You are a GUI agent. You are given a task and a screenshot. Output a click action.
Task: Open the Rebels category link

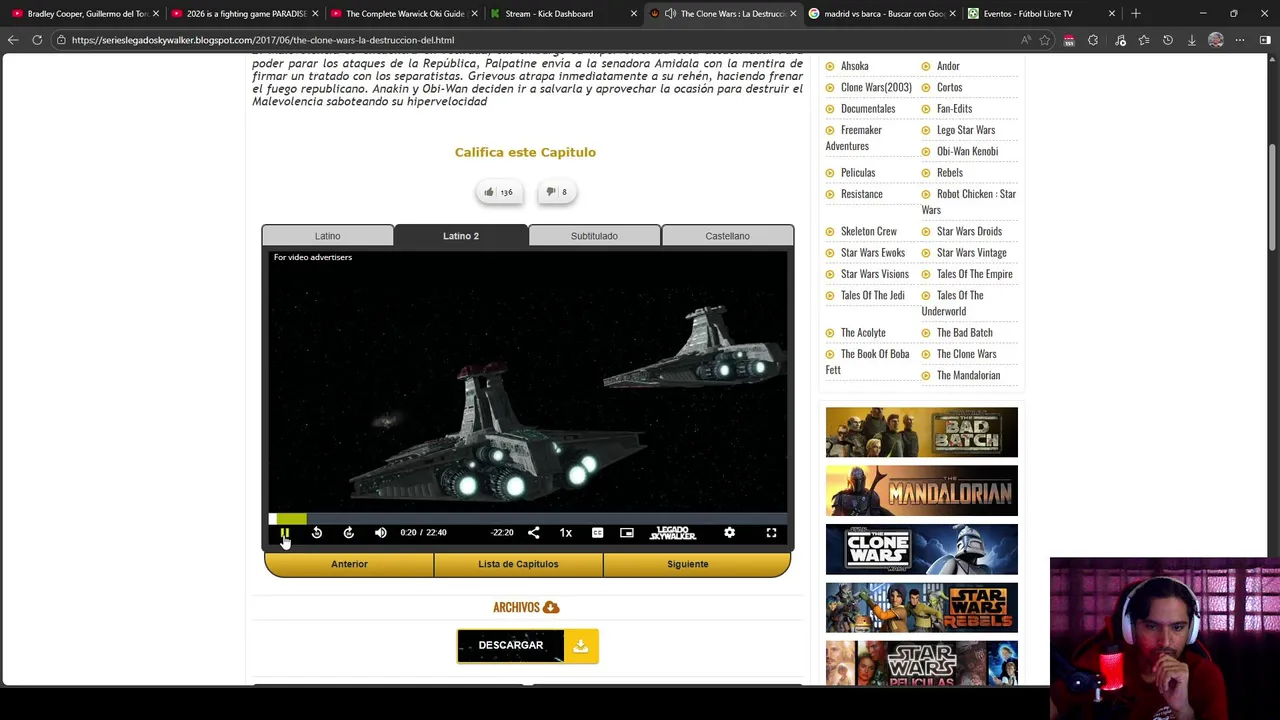coord(949,173)
